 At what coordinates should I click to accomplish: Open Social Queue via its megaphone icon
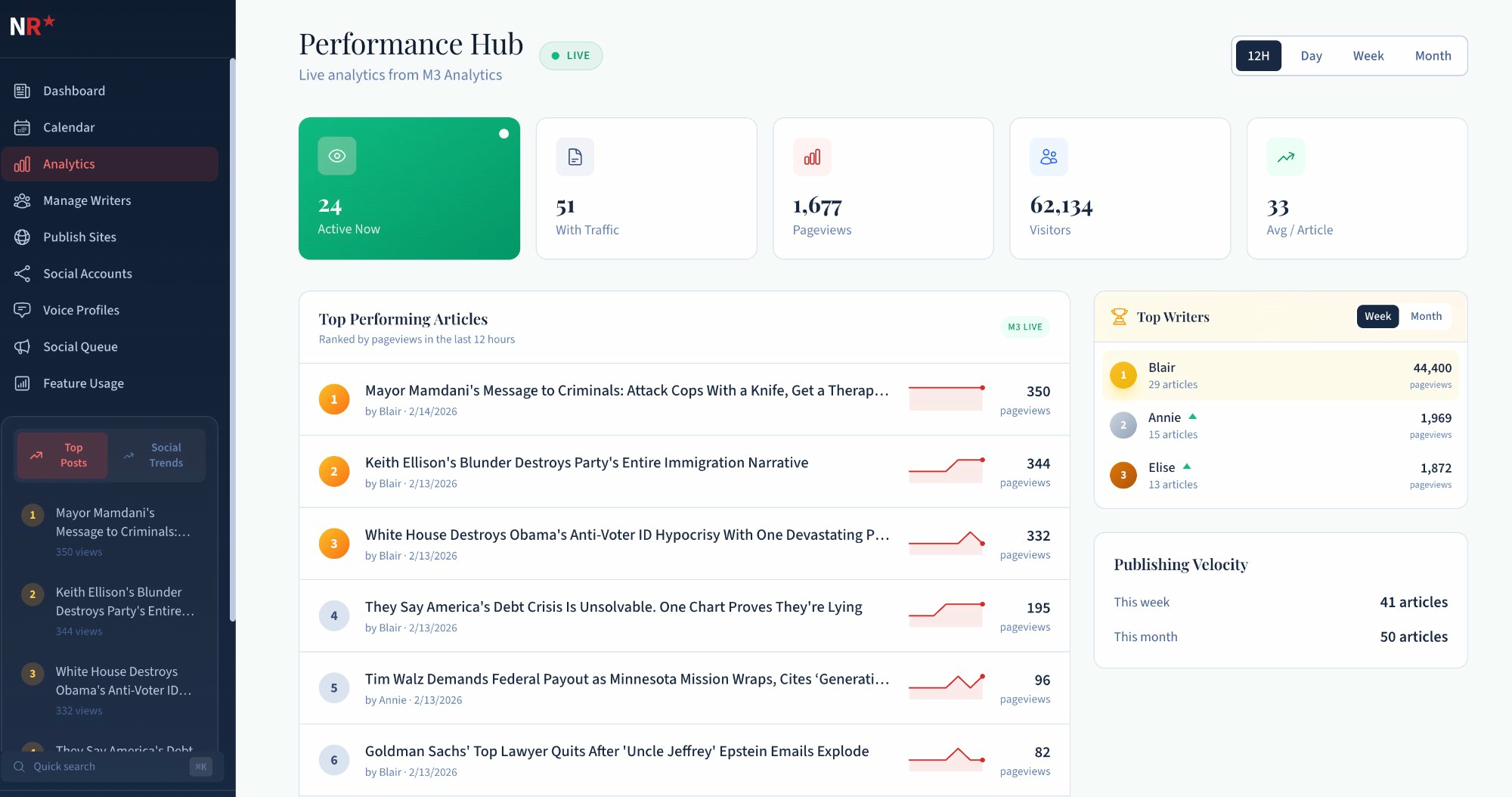(x=22, y=346)
